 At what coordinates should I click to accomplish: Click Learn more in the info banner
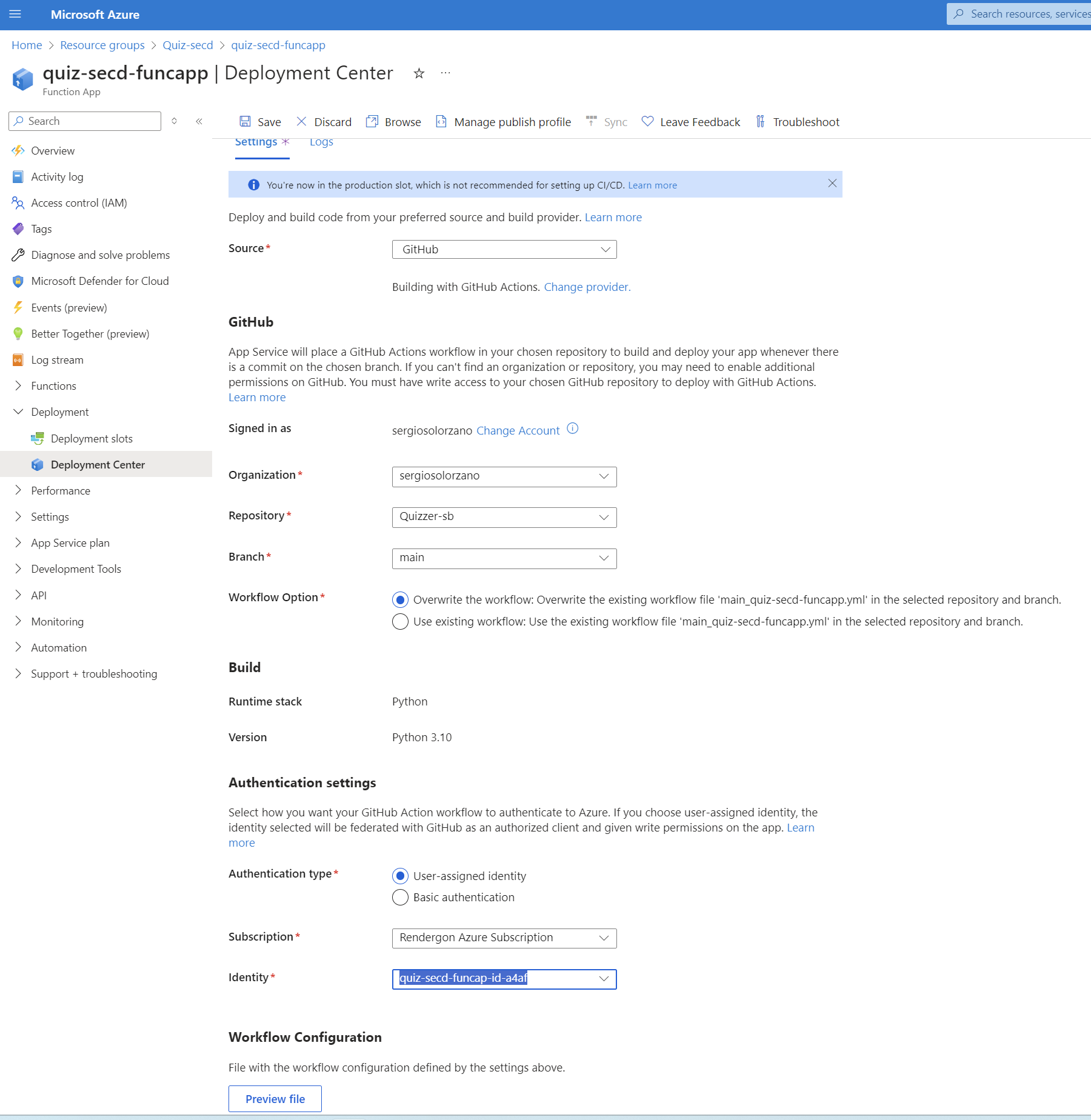(x=652, y=185)
